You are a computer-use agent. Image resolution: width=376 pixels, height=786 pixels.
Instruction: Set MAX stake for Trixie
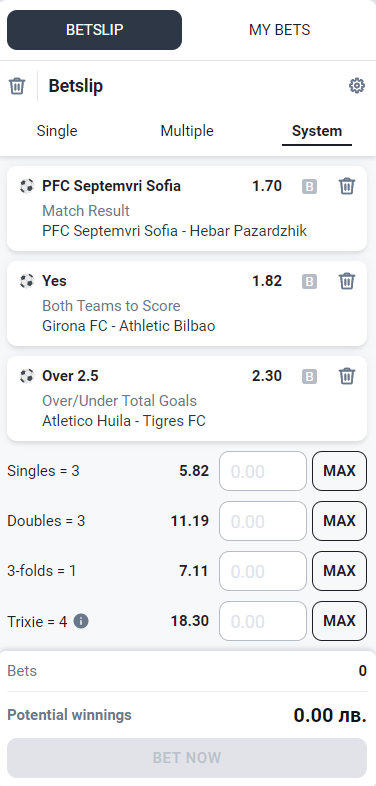click(x=339, y=621)
